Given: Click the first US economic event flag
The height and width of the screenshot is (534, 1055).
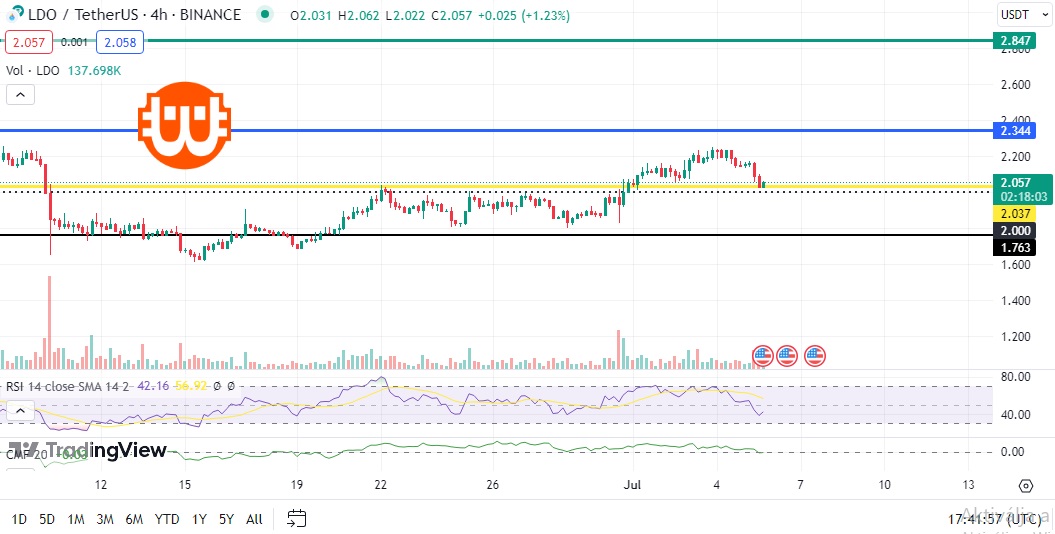Looking at the screenshot, I should coord(762,355).
